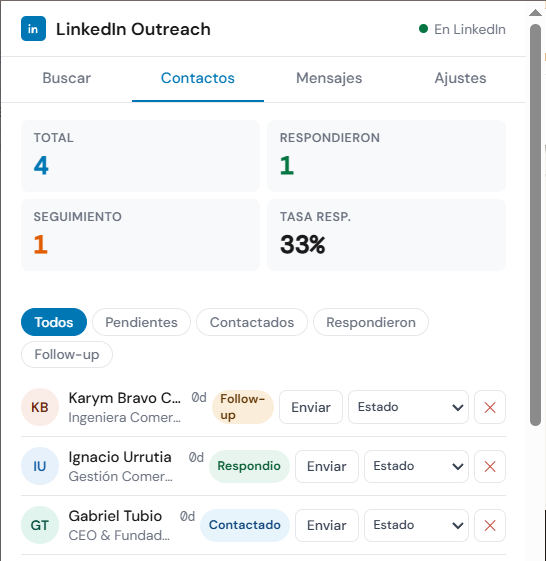
Task: Click the KB avatar circle
Action: [x=40, y=407]
